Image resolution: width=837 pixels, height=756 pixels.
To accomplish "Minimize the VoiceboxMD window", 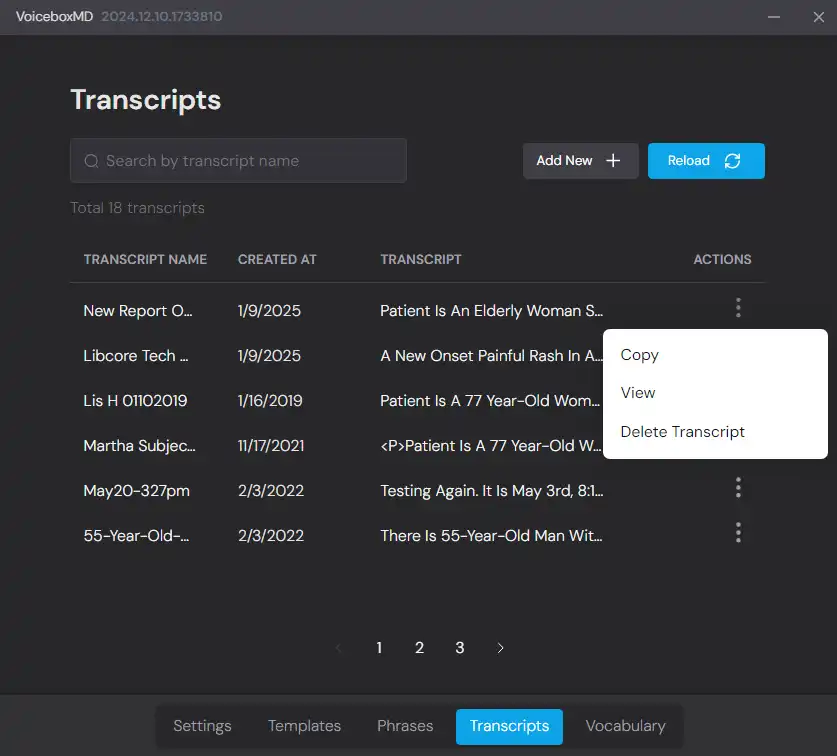I will point(775,17).
